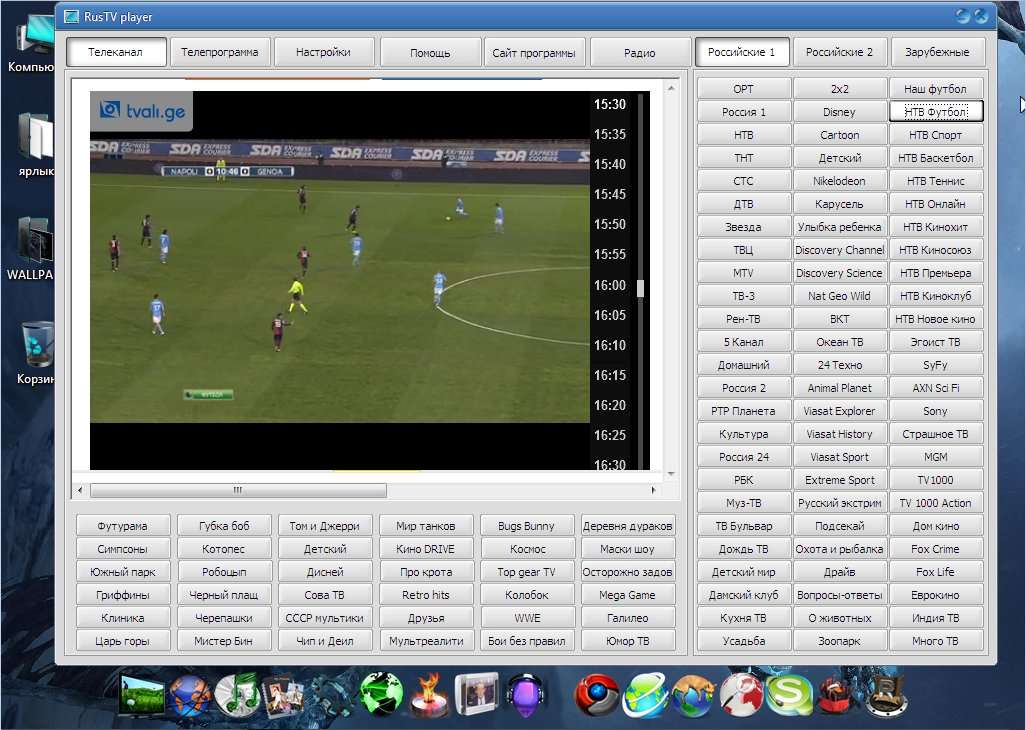Select the Российские 1 channel group

pos(741,52)
